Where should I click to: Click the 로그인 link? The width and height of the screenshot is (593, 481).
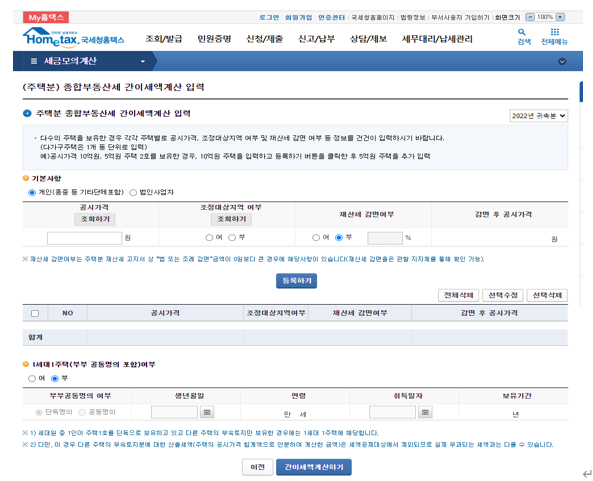[x=269, y=17]
